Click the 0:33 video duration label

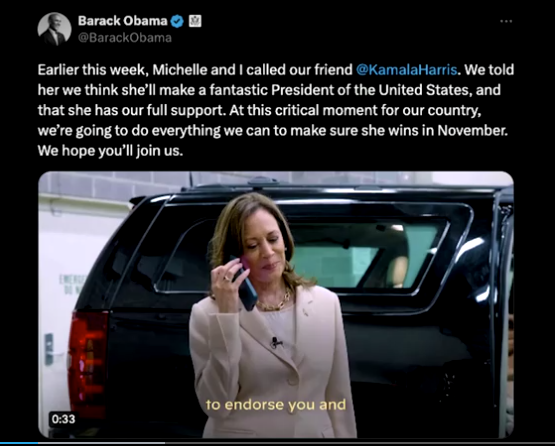click(x=63, y=419)
